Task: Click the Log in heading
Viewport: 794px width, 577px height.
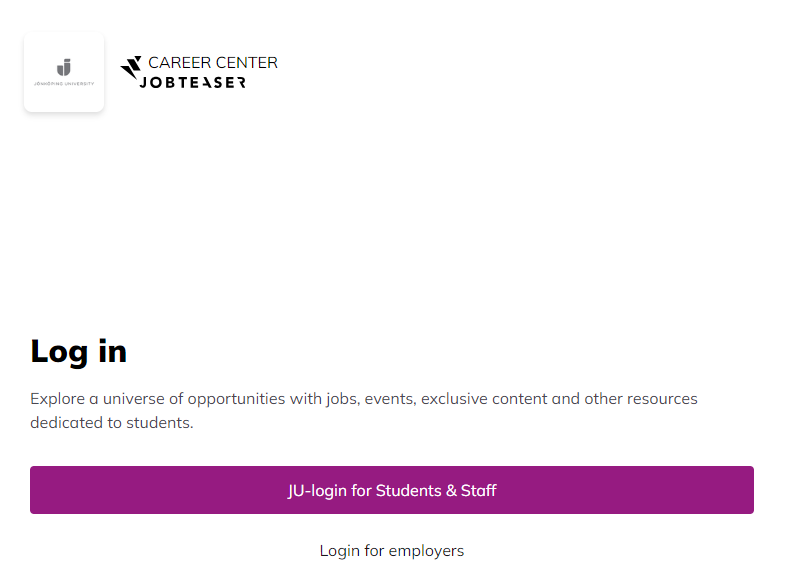Action: (78, 351)
